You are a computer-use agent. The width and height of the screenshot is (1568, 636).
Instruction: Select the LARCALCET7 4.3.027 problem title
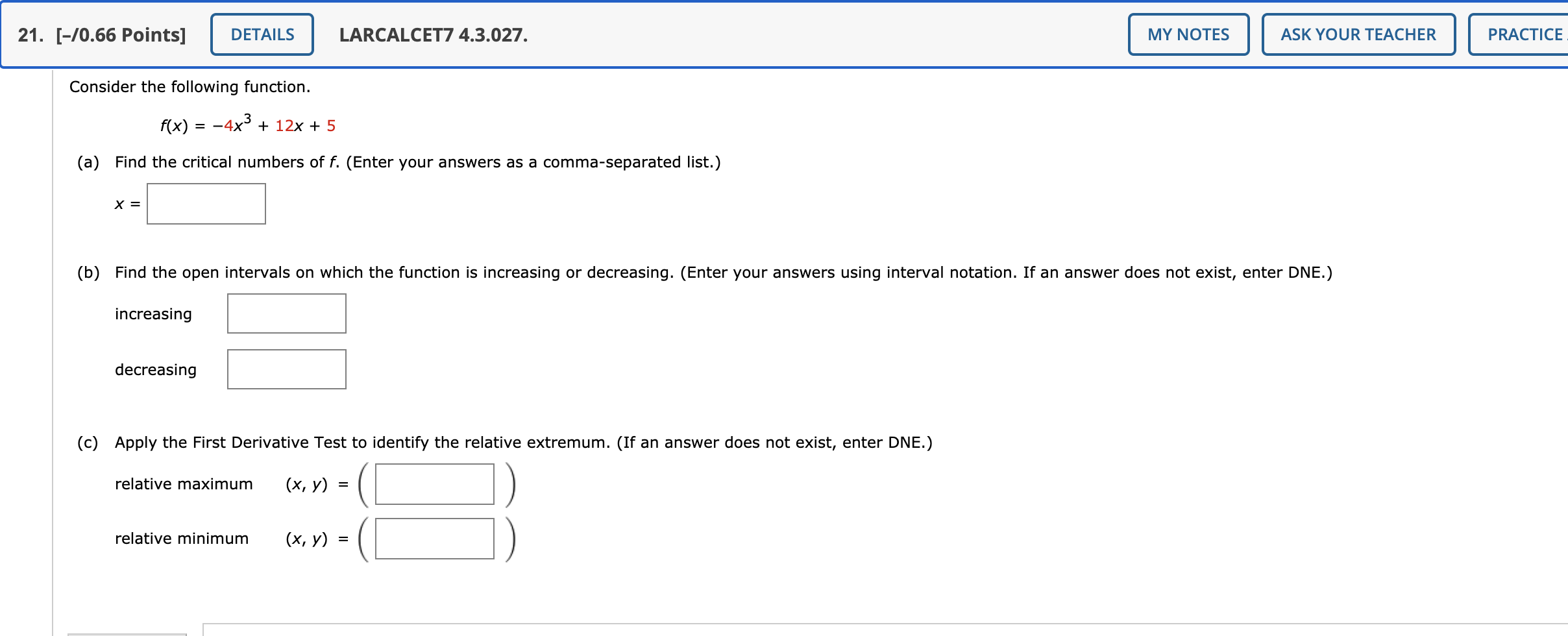432,34
